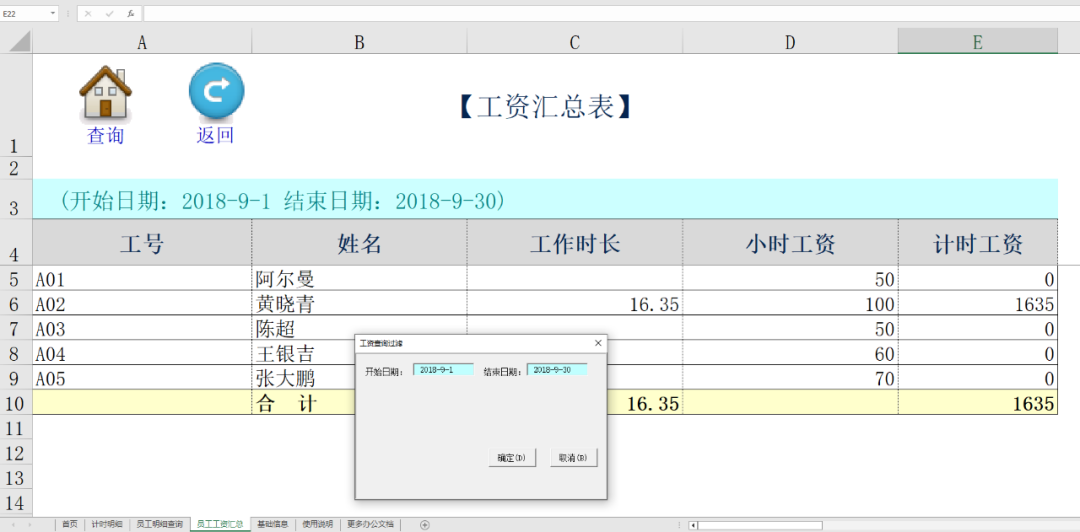Select column E header
The image size is (1080, 532).
(977, 42)
